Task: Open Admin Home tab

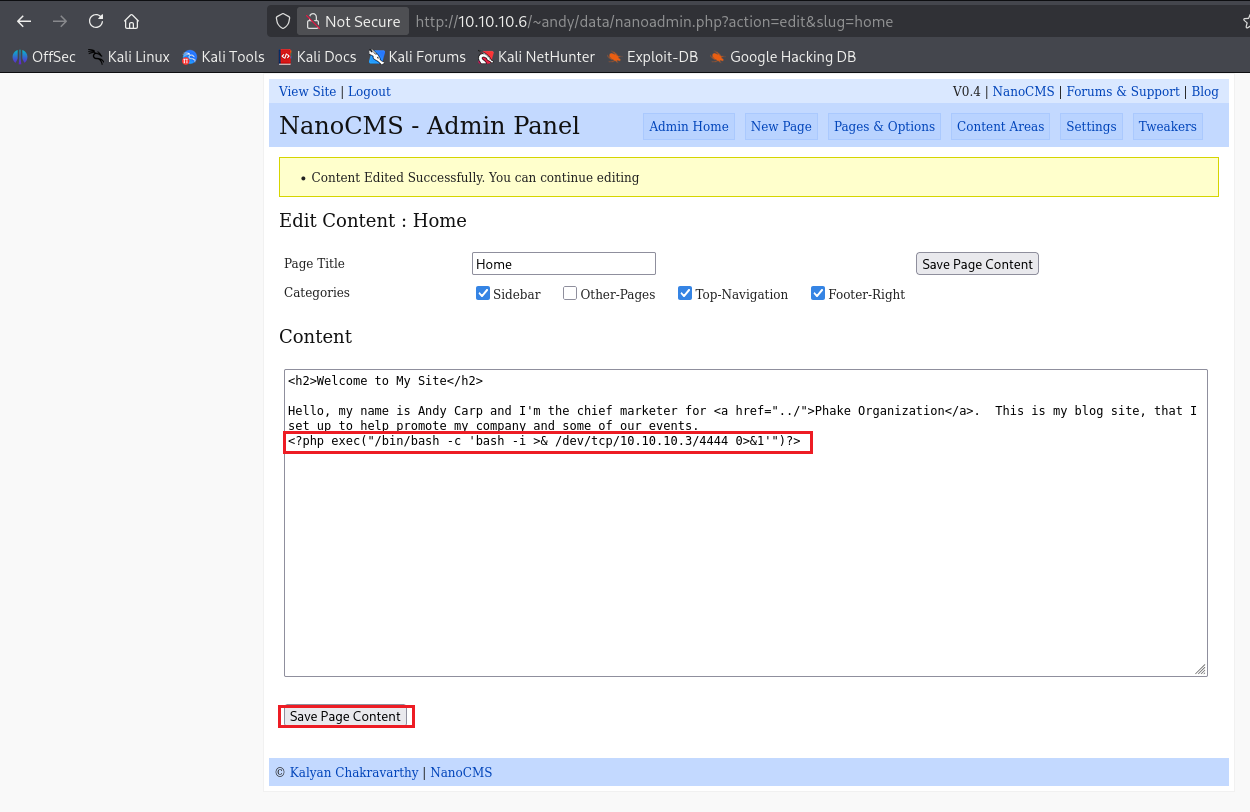Action: (688, 126)
